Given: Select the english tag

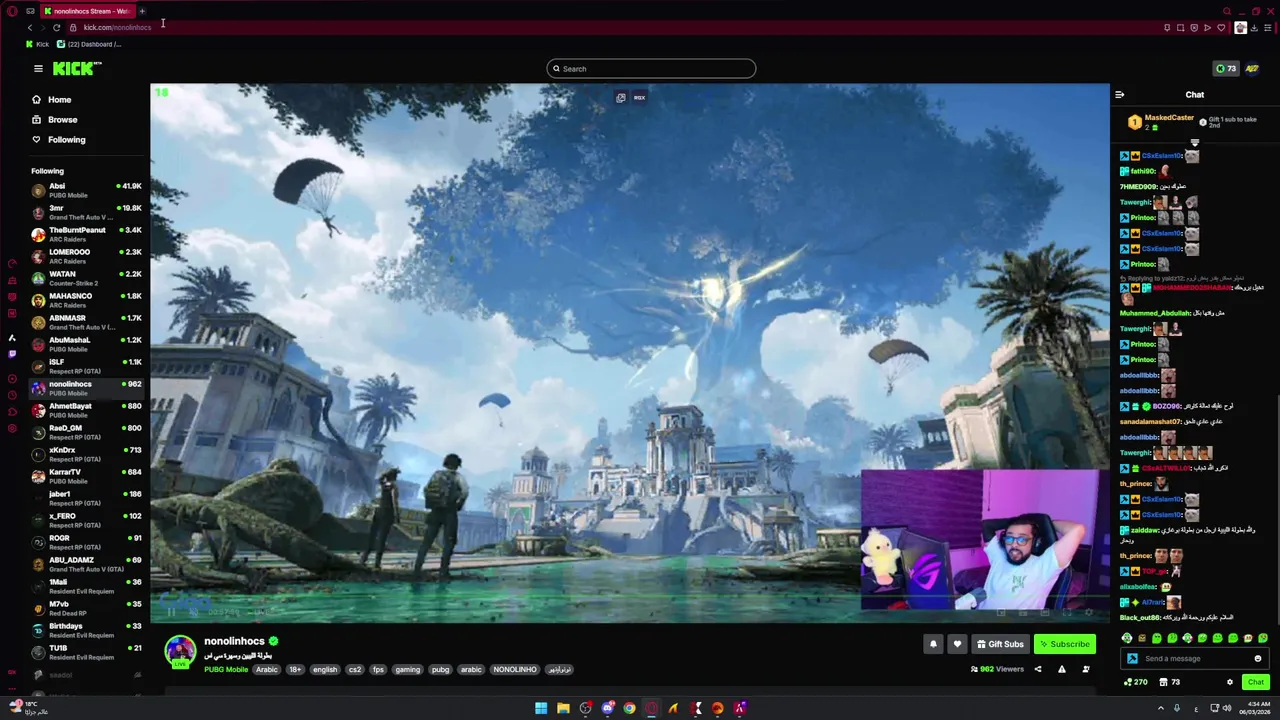Looking at the screenshot, I should coord(325,670).
